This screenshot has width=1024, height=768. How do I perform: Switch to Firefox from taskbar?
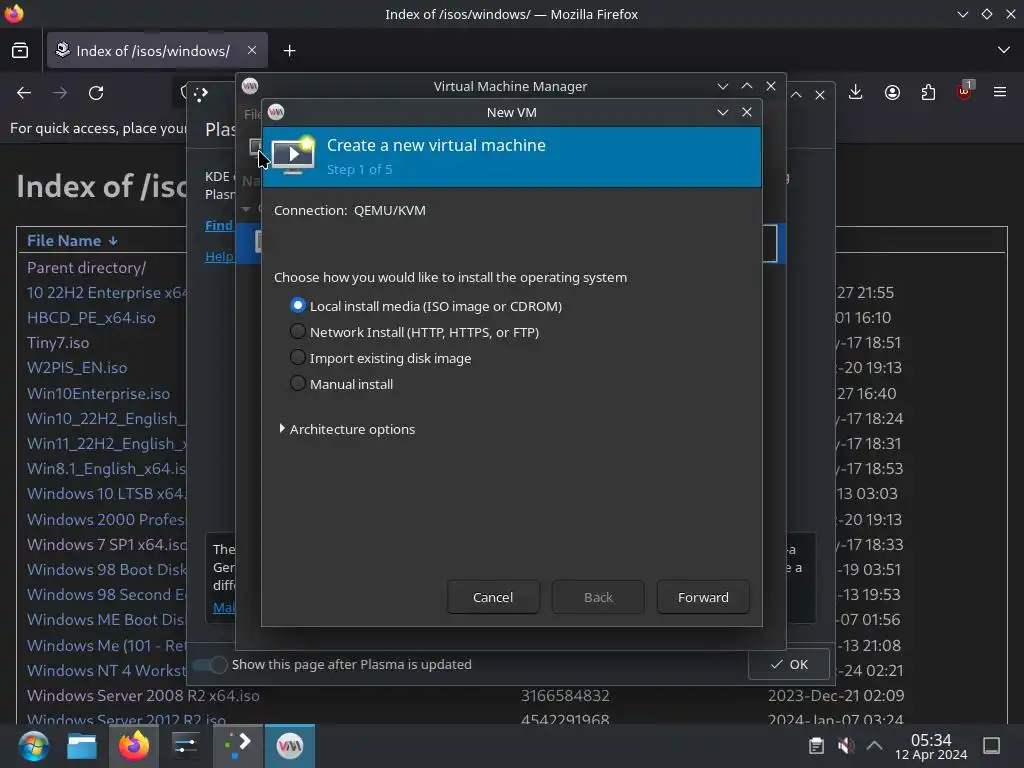(x=133, y=746)
